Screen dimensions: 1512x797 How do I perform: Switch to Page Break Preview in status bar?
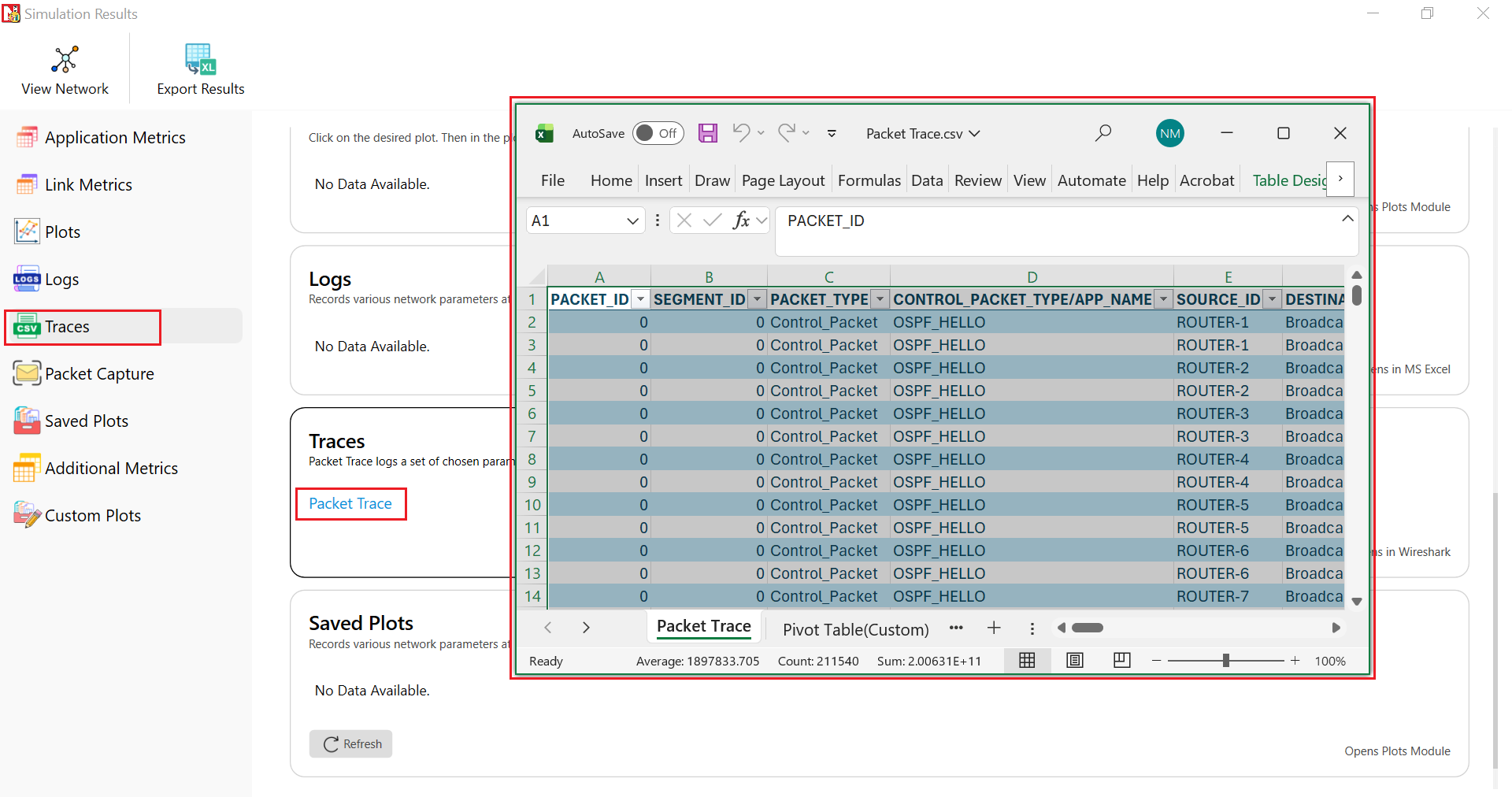coord(1122,661)
